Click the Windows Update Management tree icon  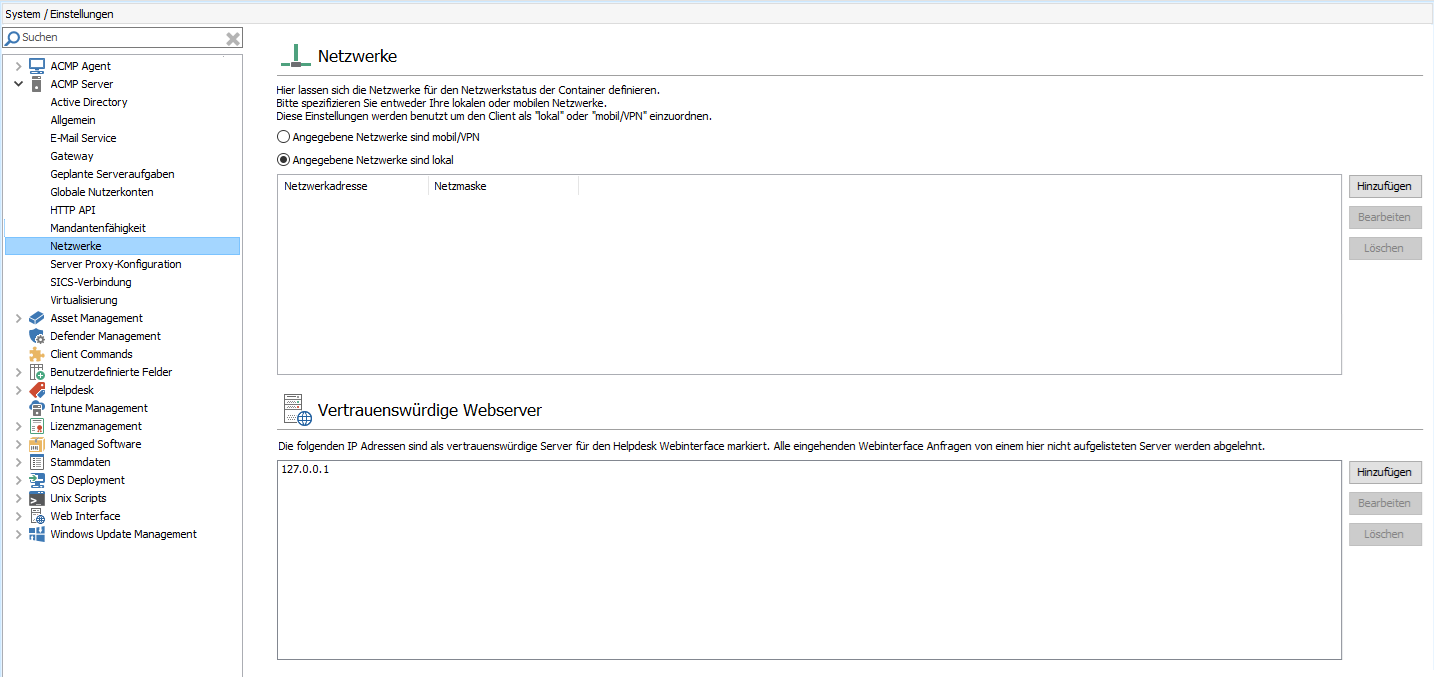tap(36, 534)
